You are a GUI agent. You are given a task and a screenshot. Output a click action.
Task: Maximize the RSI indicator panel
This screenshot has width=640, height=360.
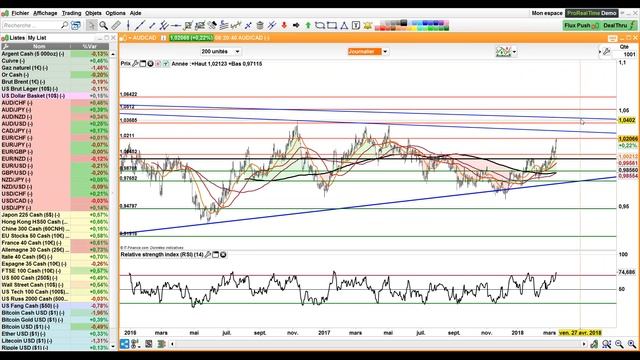click(x=216, y=255)
